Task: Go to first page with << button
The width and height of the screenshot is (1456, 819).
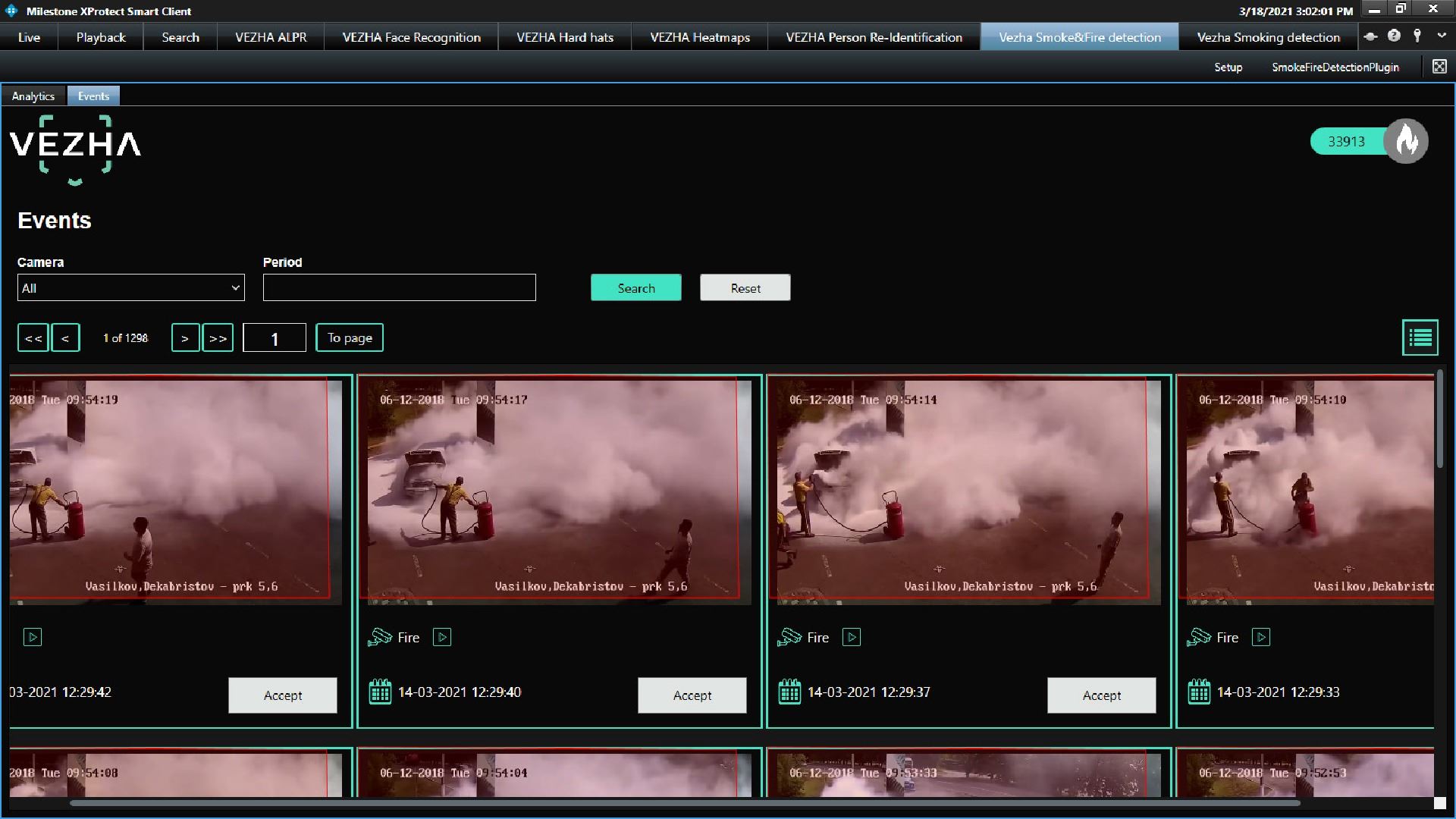Action: (33, 337)
